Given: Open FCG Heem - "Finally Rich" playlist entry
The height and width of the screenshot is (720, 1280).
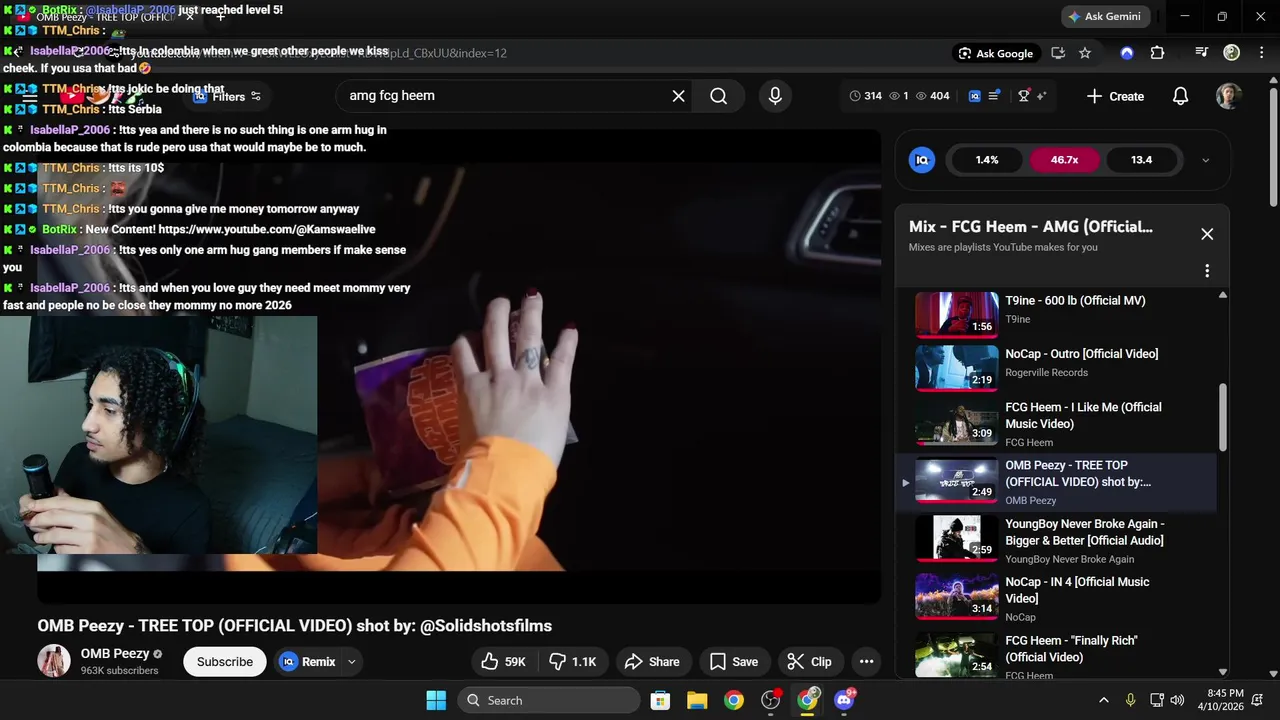Looking at the screenshot, I should (1058, 656).
